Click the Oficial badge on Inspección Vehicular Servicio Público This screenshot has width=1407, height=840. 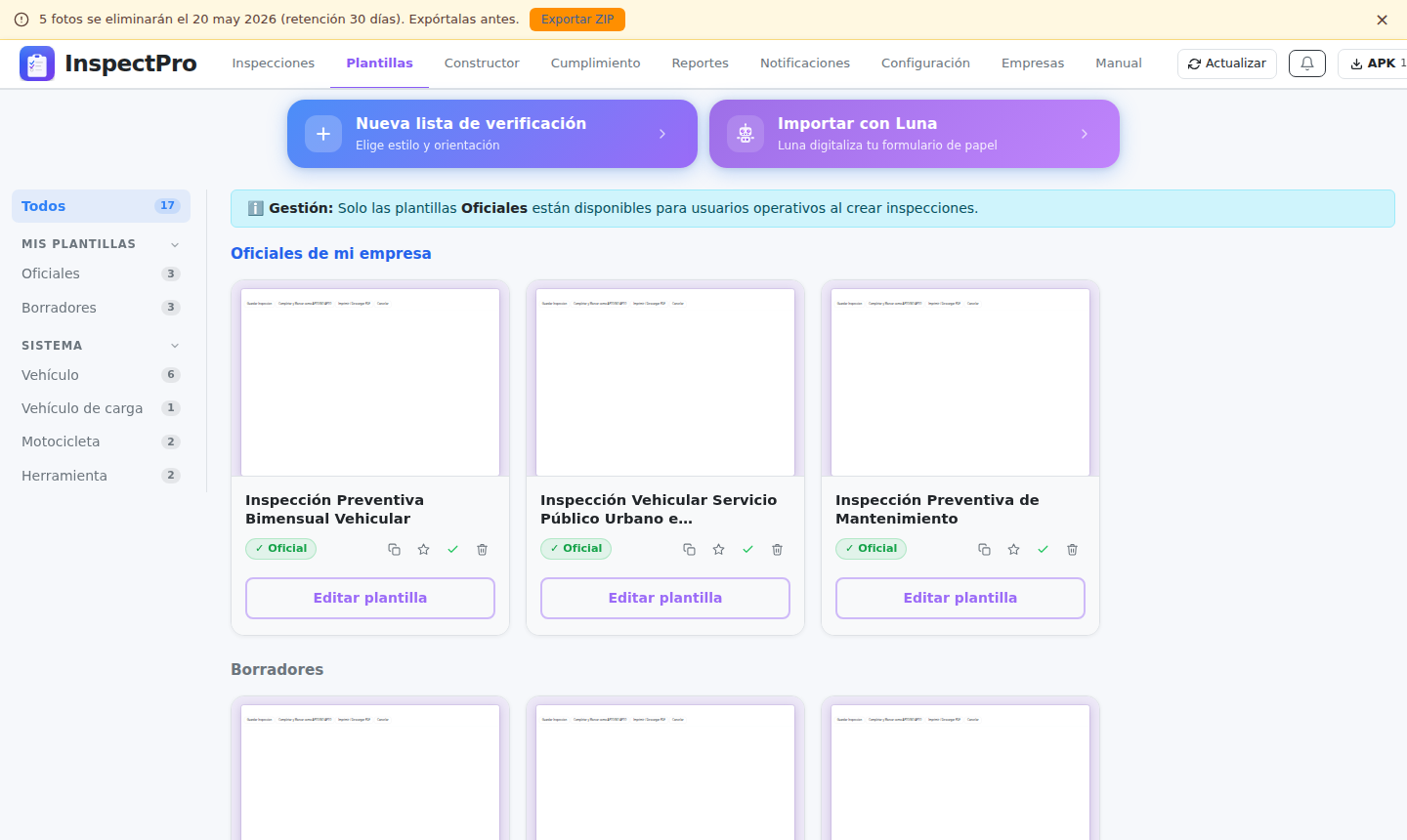tap(576, 549)
